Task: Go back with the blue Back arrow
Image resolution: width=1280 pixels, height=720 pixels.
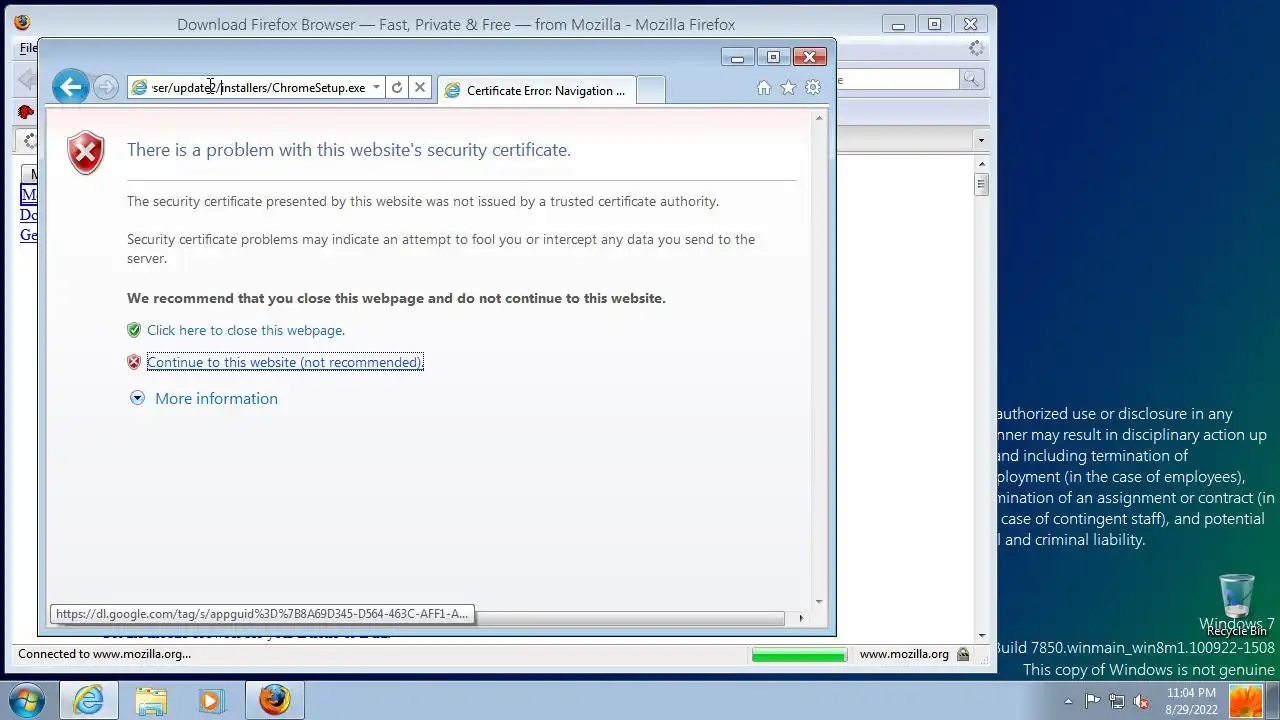Action: (x=70, y=87)
